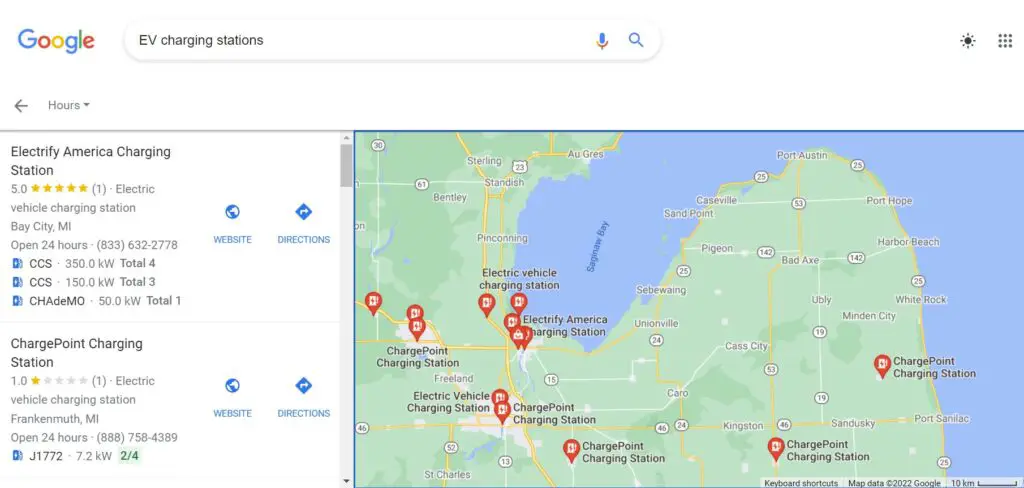Click the J1772 7.2 kW connector icon
The height and width of the screenshot is (488, 1024).
click(x=18, y=456)
